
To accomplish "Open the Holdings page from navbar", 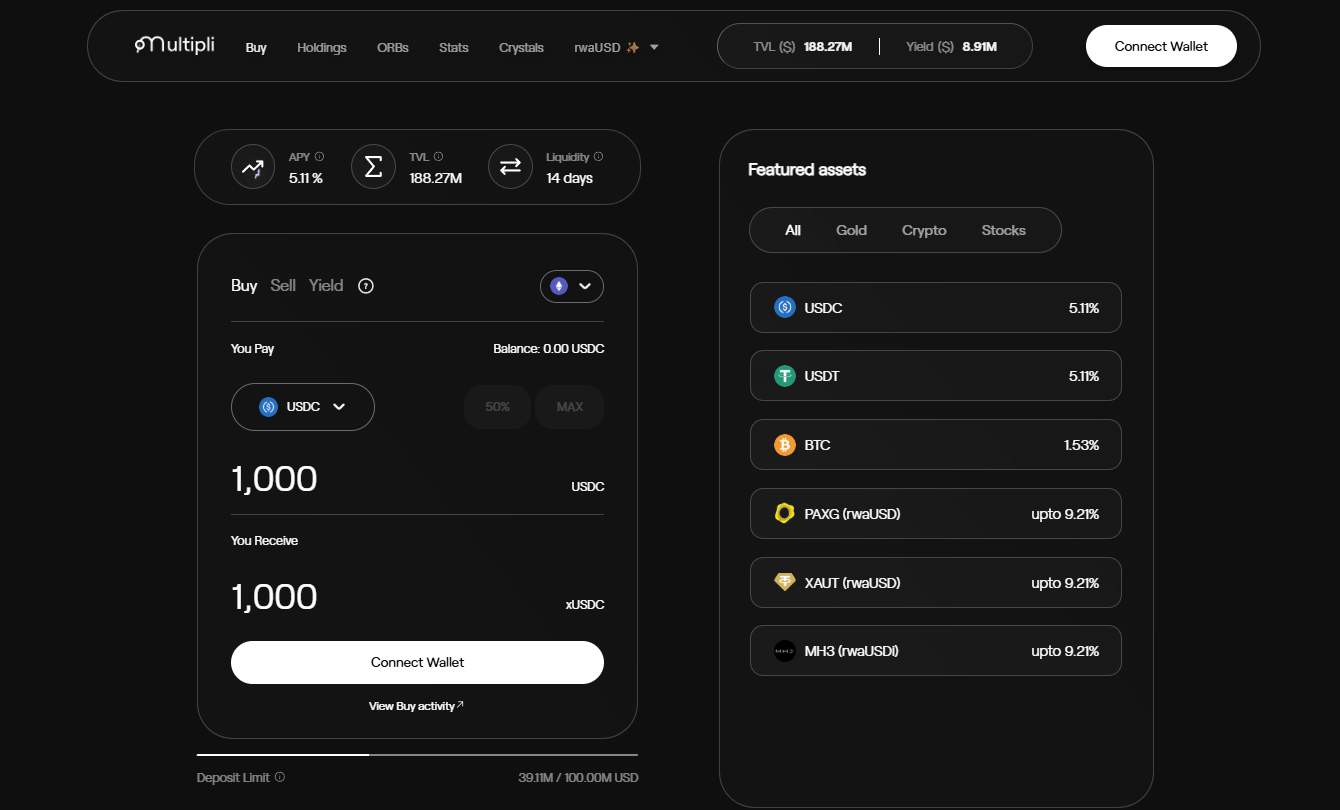I will 322,47.
